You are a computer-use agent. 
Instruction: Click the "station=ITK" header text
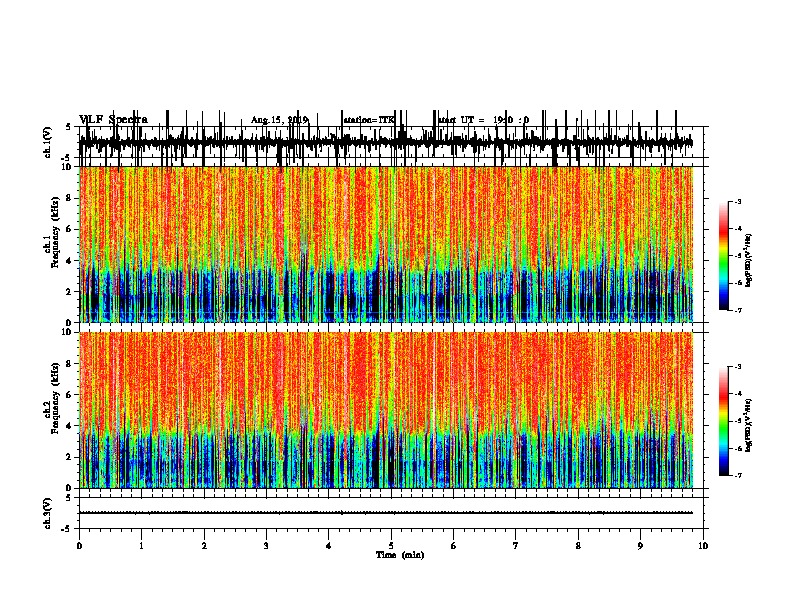369,120
